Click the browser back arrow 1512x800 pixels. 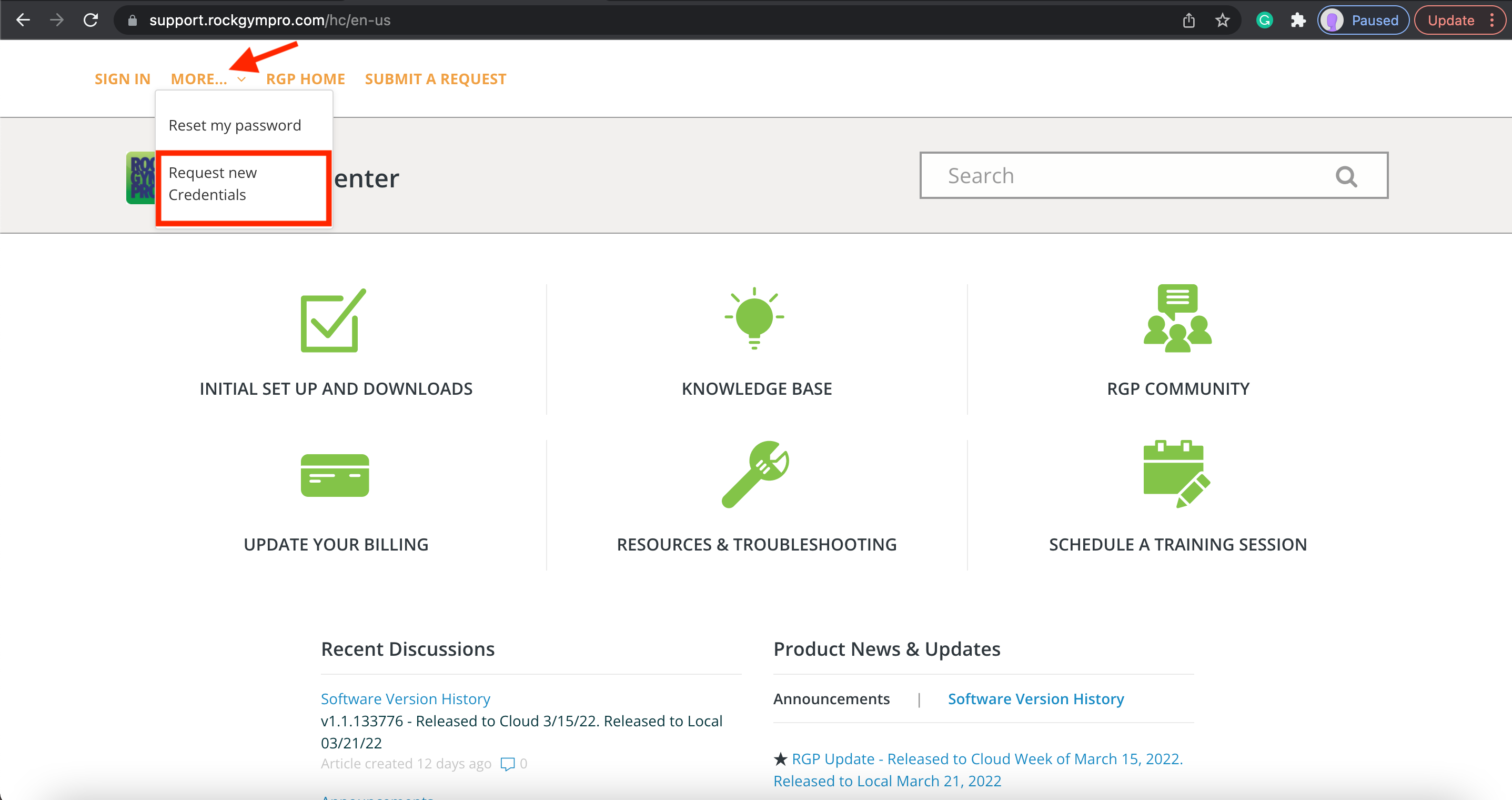pos(23,20)
